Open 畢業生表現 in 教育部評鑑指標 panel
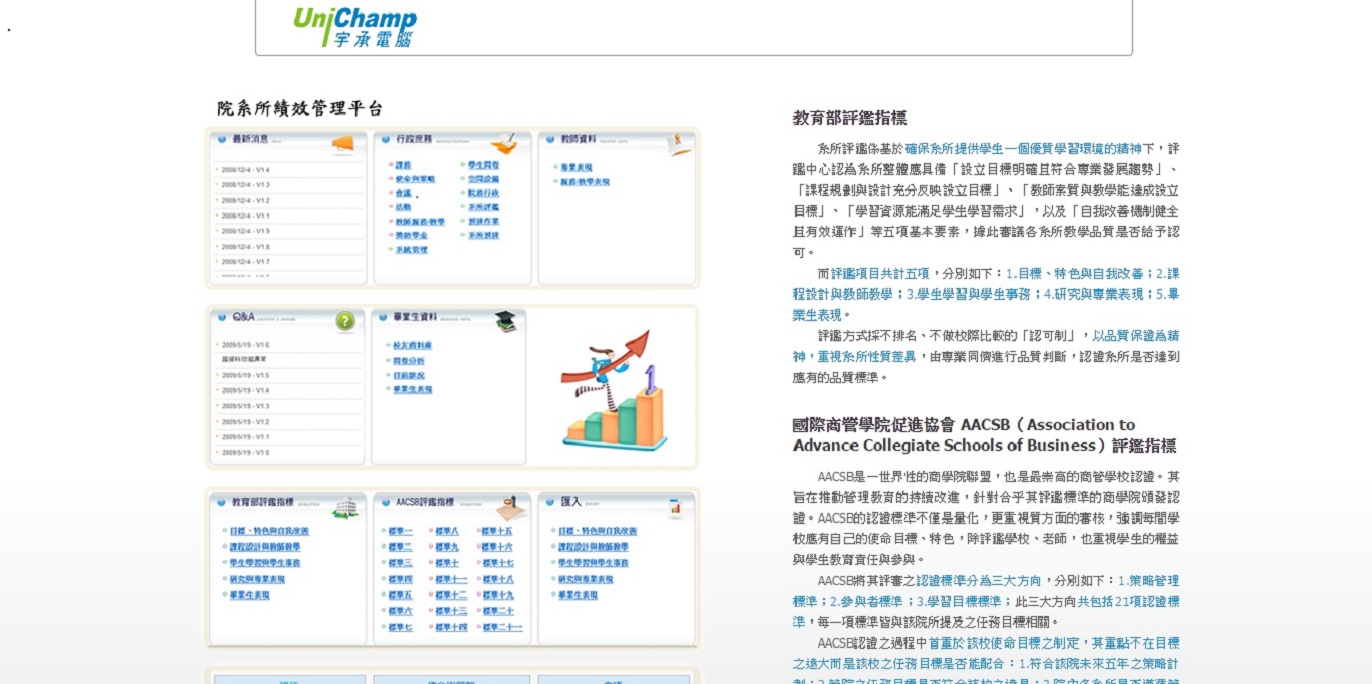This screenshot has width=1372, height=684. pyautogui.click(x=249, y=595)
